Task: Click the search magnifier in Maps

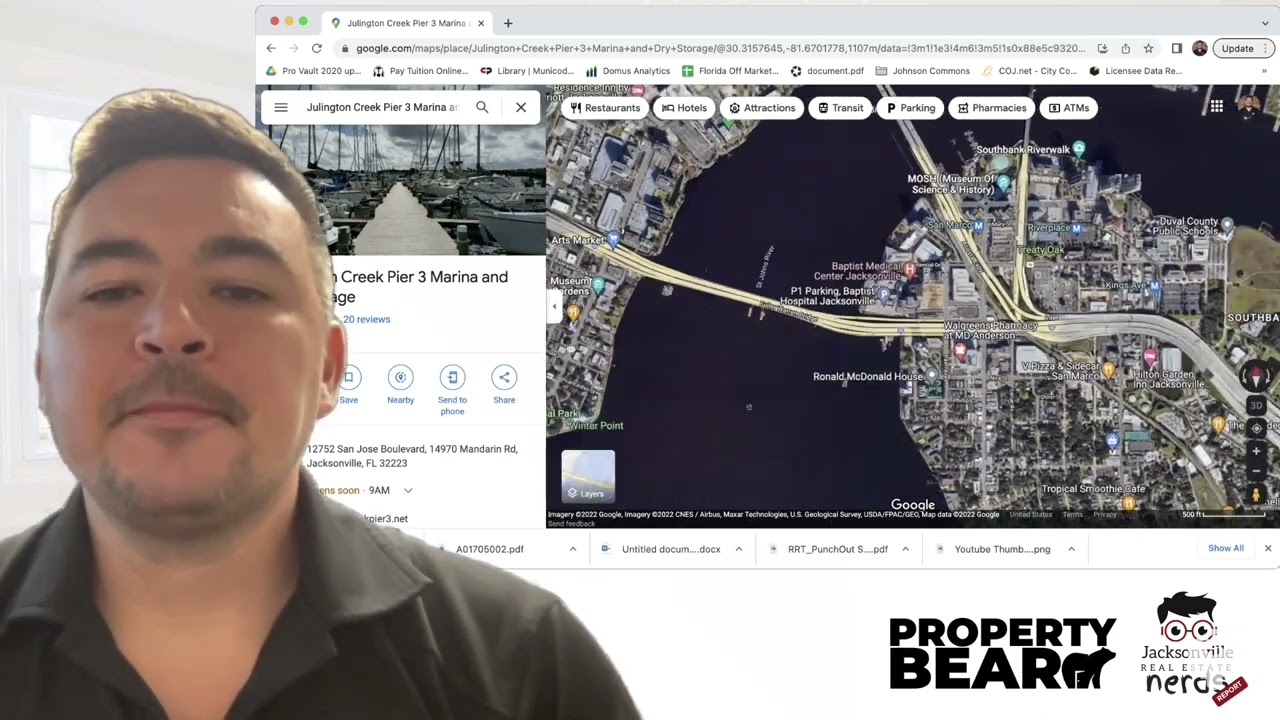Action: [x=482, y=107]
